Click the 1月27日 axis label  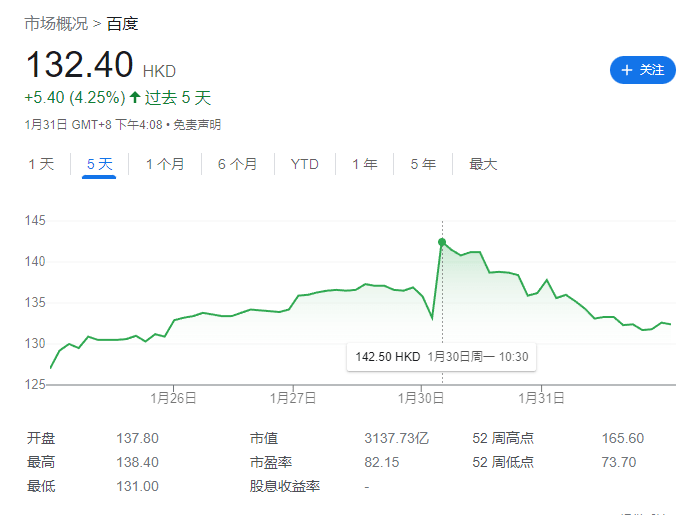coord(293,398)
